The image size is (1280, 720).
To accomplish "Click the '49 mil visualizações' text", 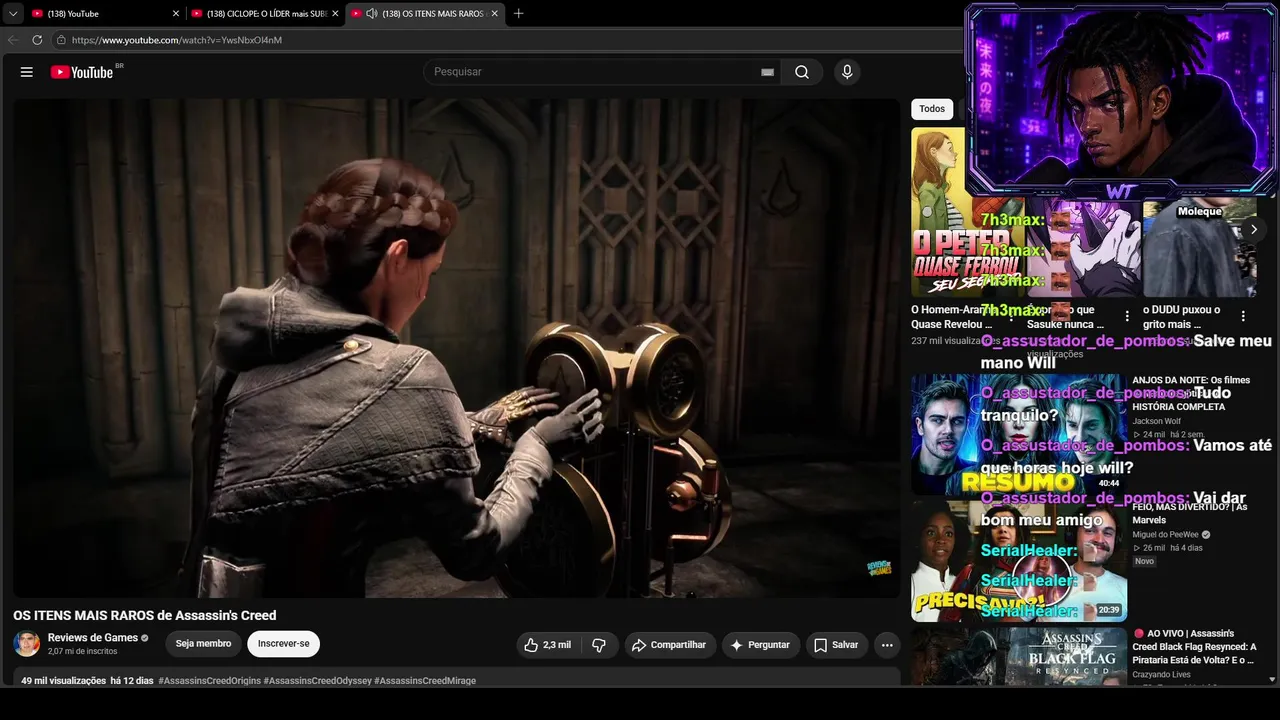I will coord(64,681).
